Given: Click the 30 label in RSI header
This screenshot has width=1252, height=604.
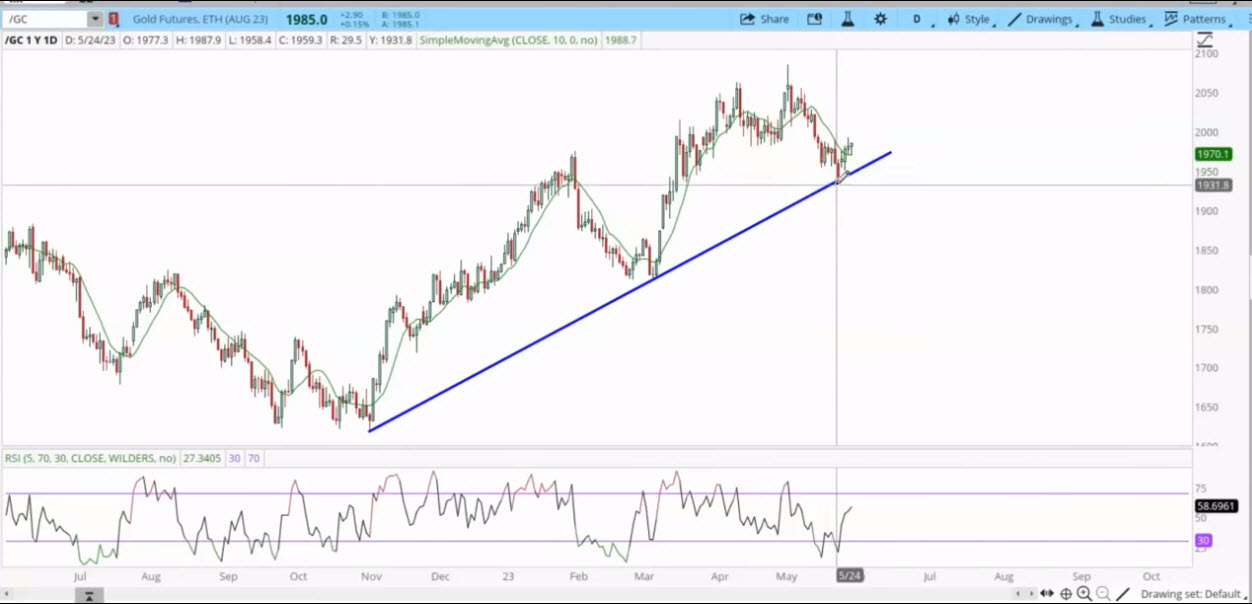Looking at the screenshot, I should point(234,458).
